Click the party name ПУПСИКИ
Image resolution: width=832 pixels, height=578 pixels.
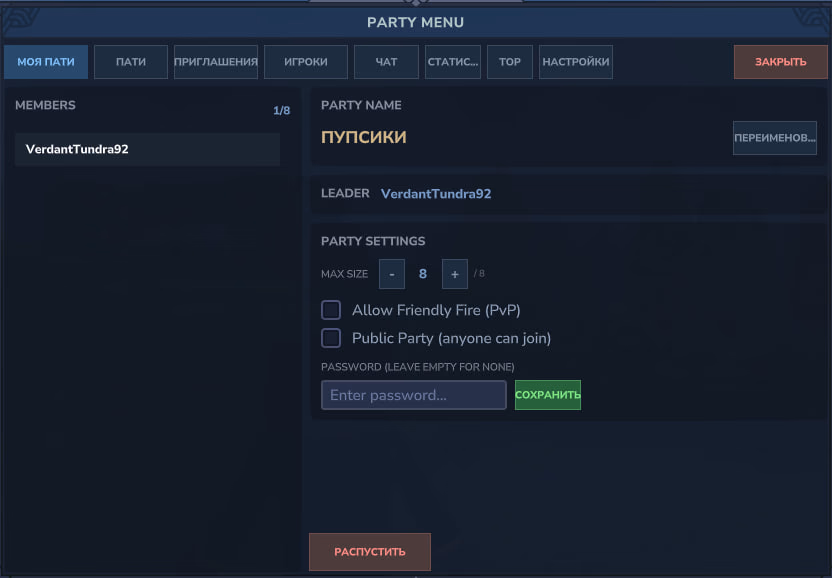[x=364, y=137]
